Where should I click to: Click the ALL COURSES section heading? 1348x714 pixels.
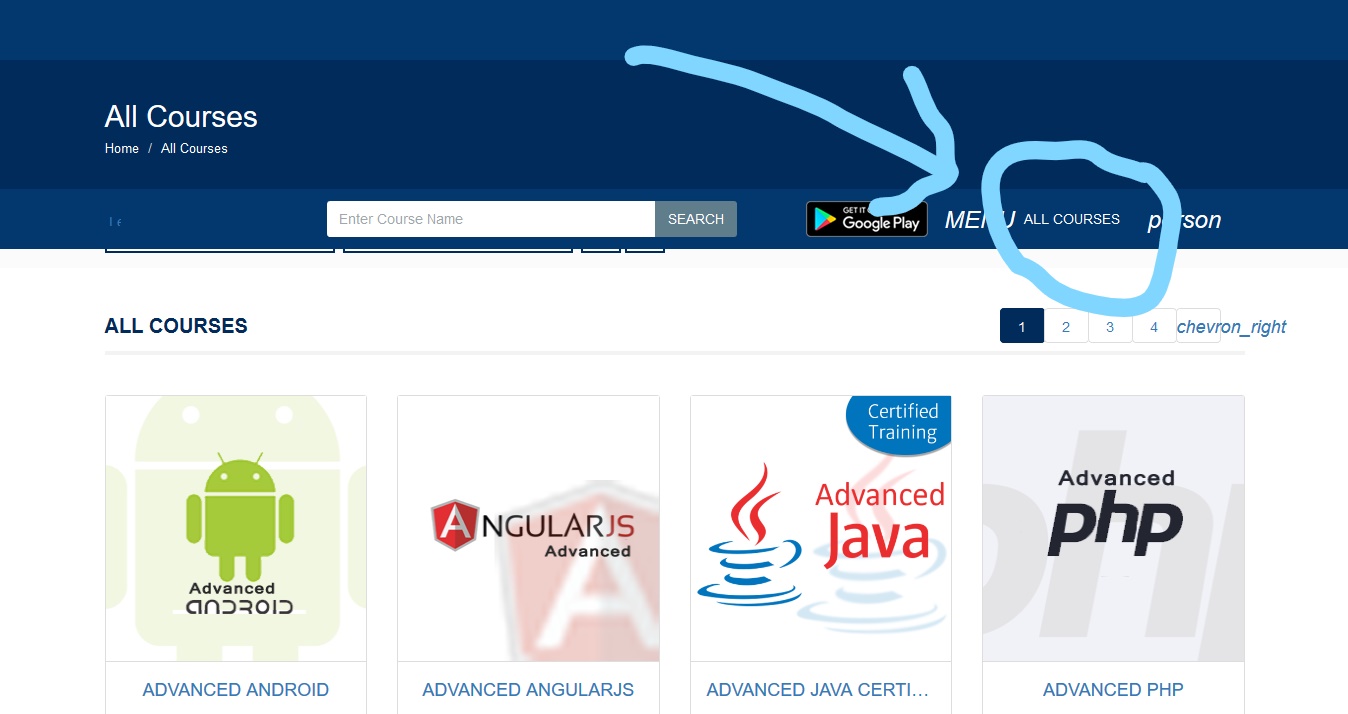click(x=176, y=326)
